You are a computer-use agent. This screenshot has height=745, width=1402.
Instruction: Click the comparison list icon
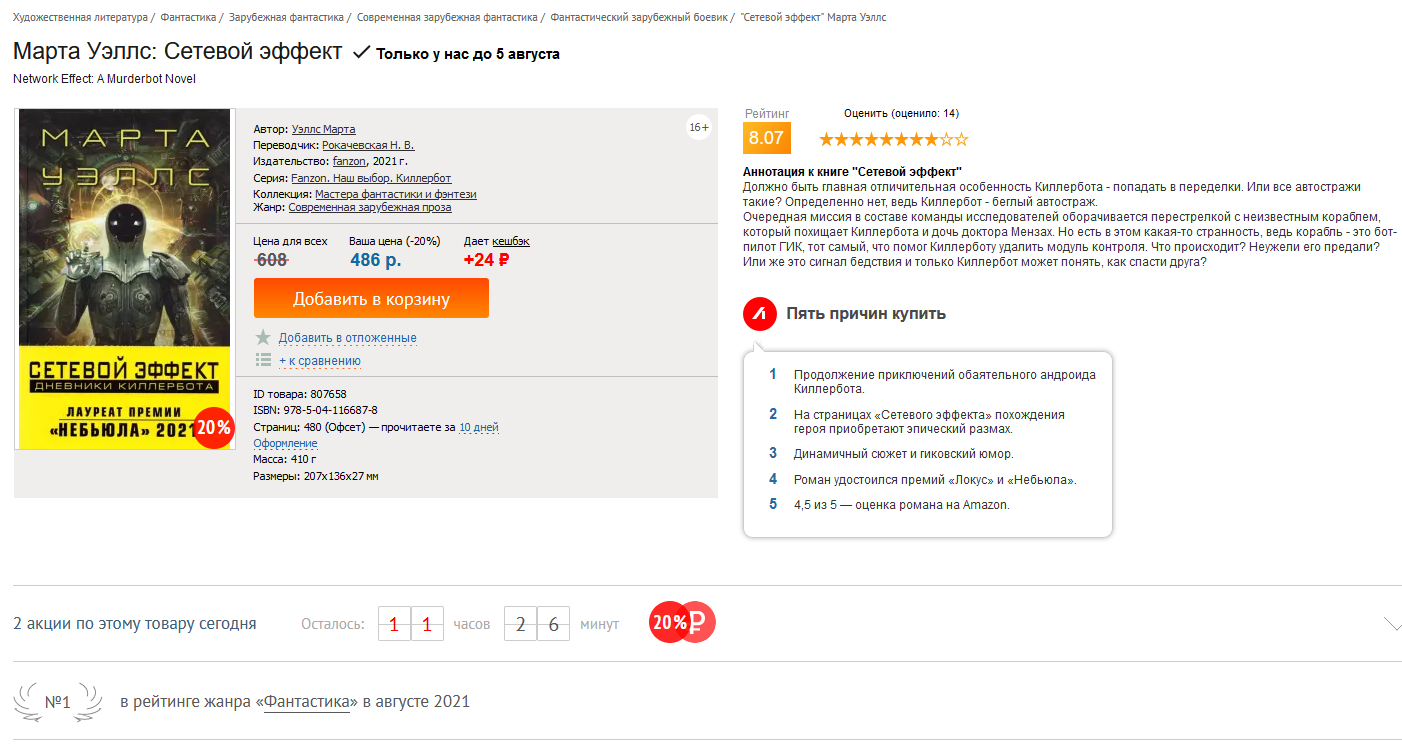(x=263, y=360)
